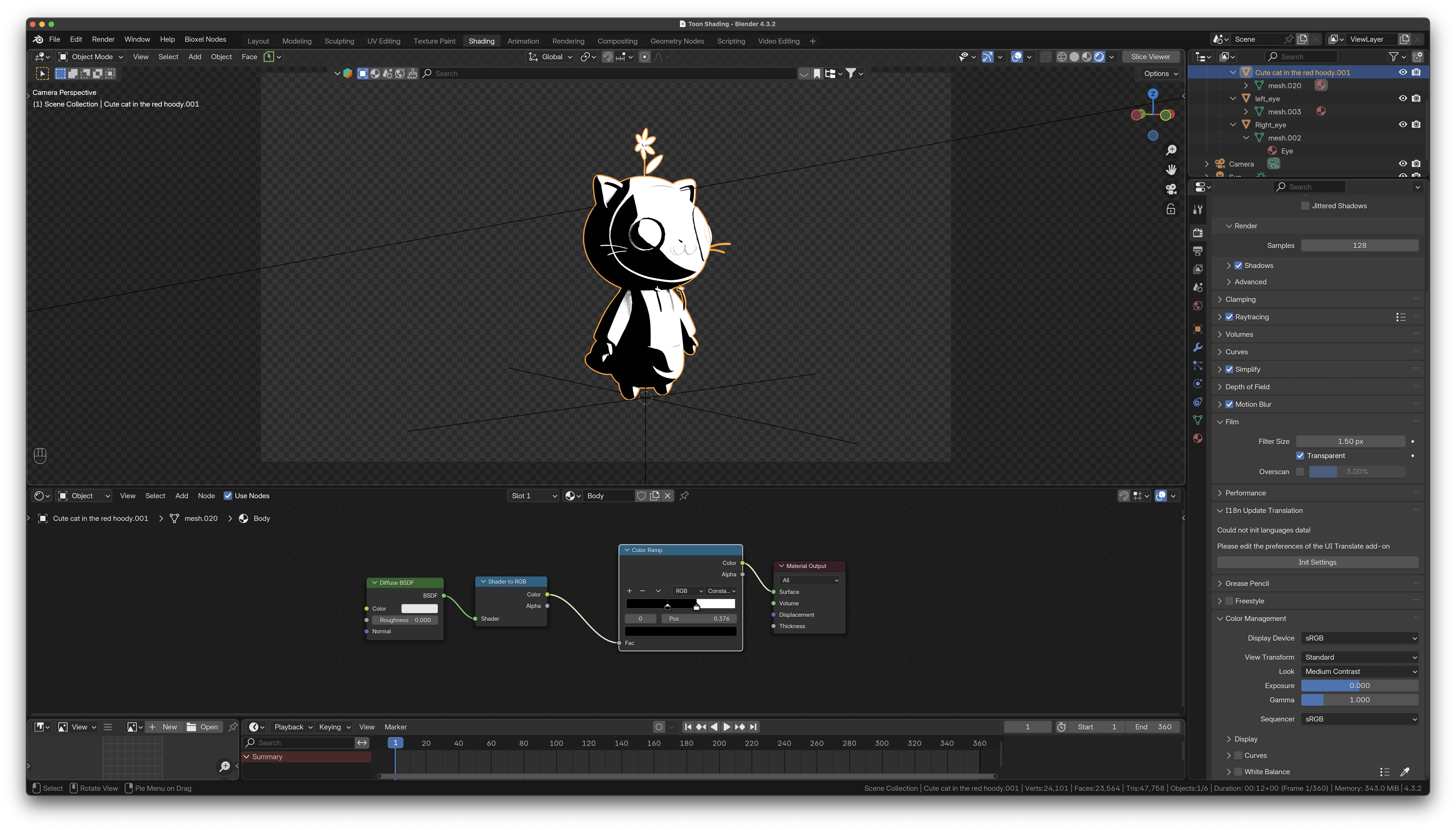Open the Color Ramp interpolation dropdown

(722, 591)
